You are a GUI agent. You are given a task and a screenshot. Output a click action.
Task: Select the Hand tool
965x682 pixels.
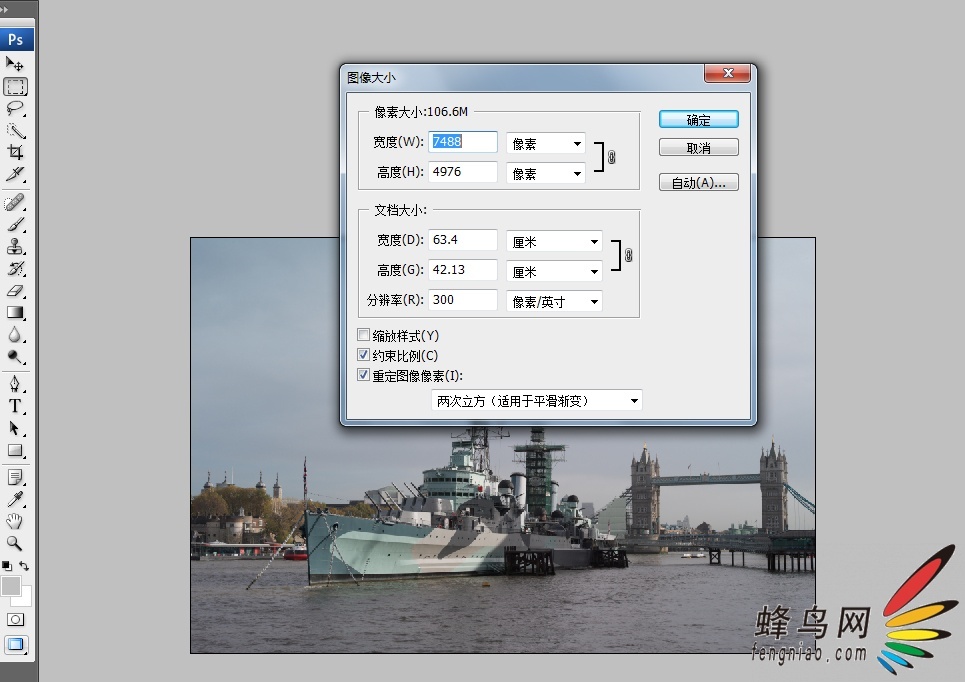tap(15, 521)
